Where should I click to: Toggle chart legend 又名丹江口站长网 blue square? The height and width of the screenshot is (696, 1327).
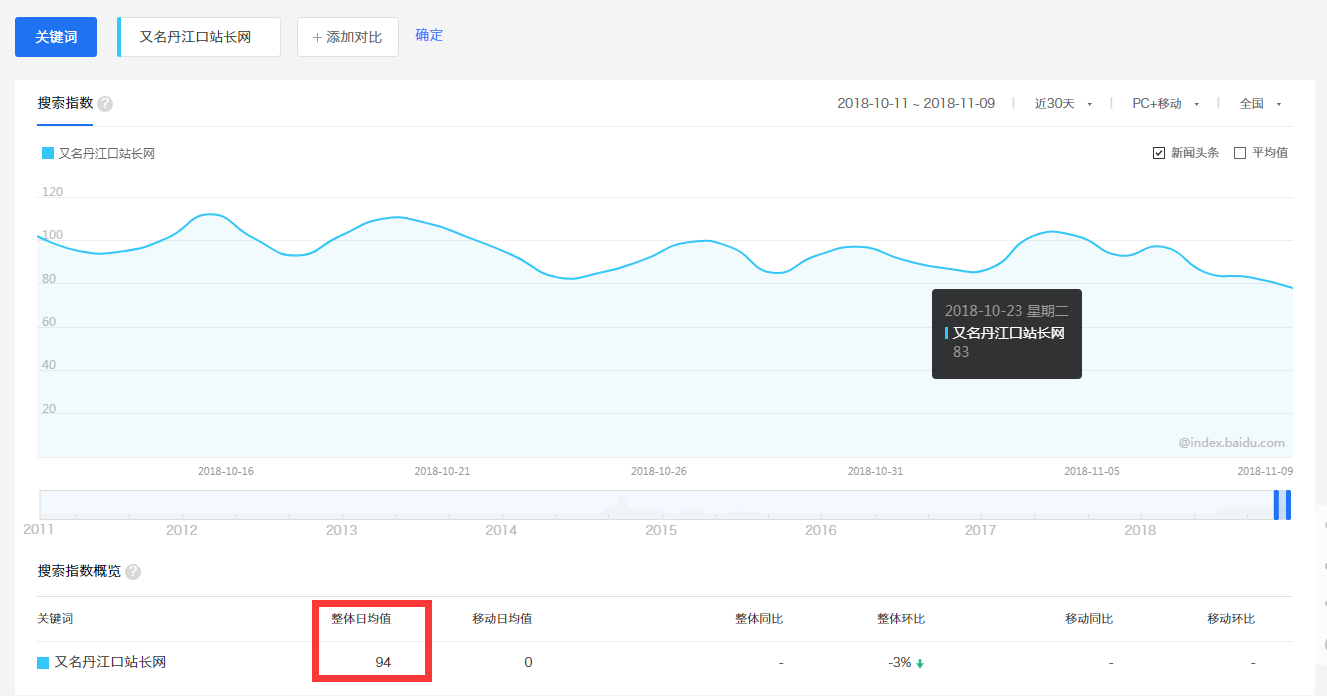tap(48, 153)
